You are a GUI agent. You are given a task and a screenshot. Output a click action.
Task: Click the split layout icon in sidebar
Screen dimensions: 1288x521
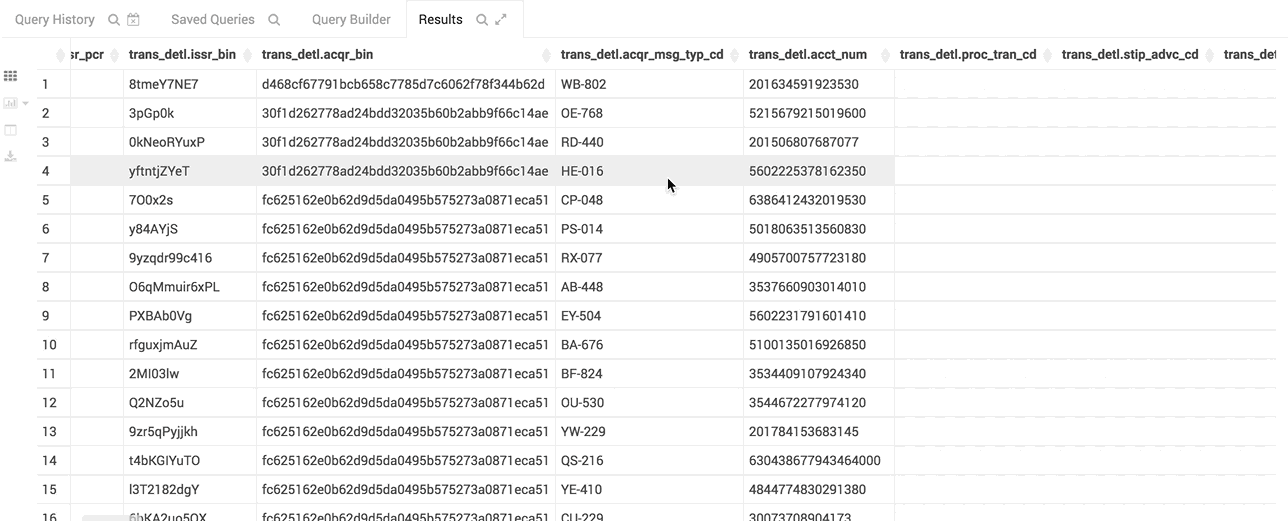pyautogui.click(x=11, y=130)
